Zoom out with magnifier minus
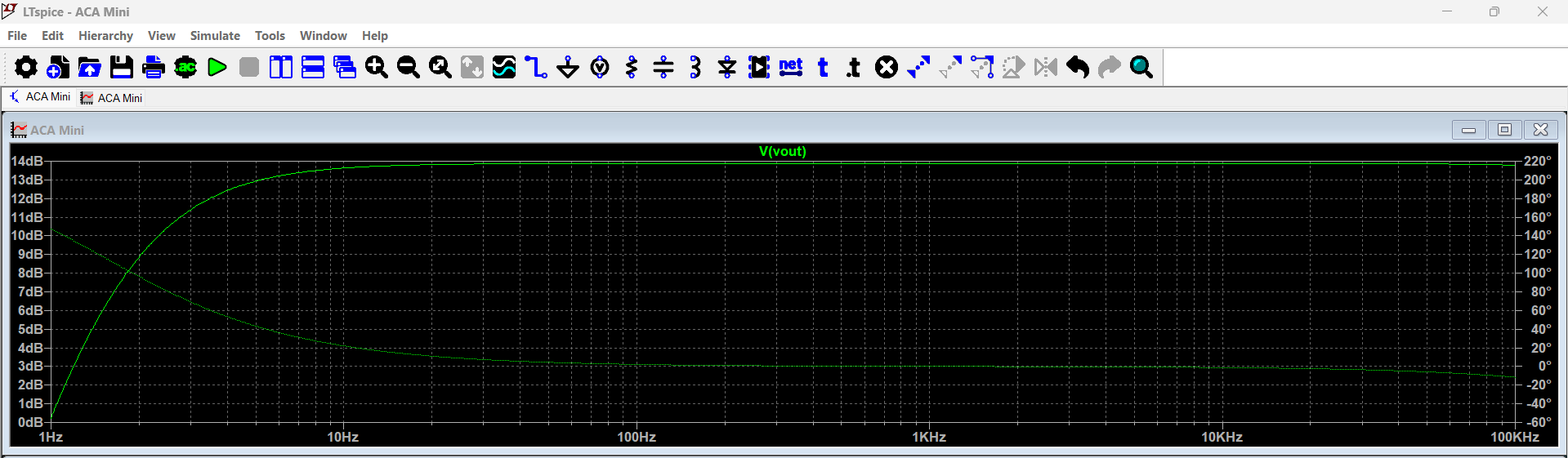The width and height of the screenshot is (1568, 458). pyautogui.click(x=409, y=67)
